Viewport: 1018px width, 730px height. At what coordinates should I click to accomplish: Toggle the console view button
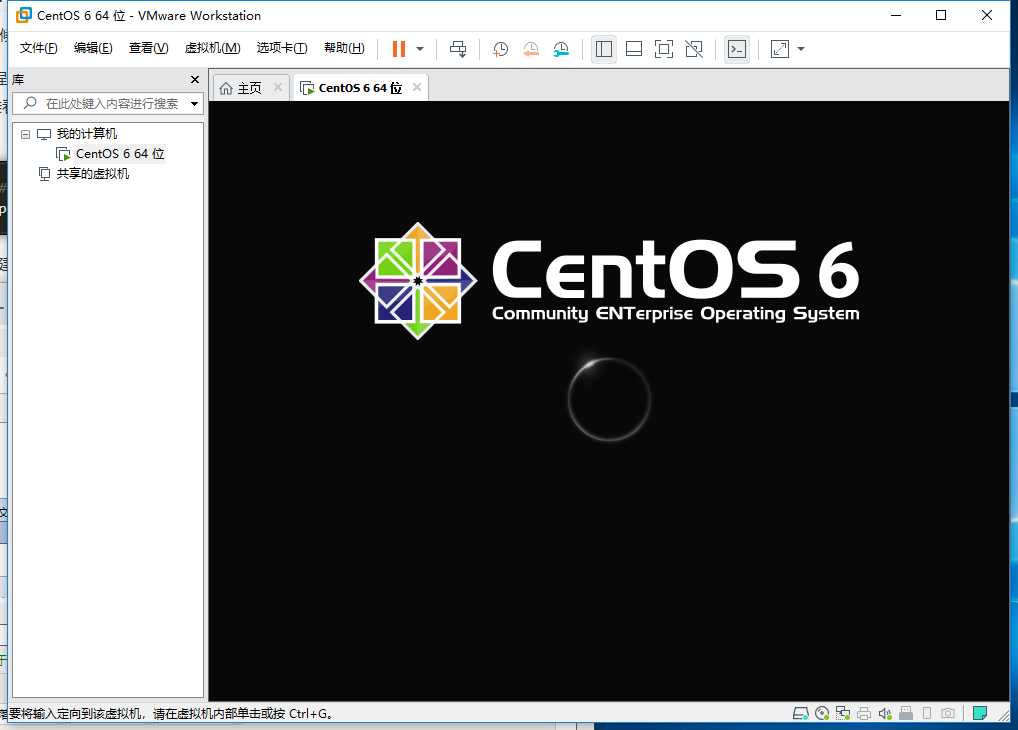pos(737,49)
